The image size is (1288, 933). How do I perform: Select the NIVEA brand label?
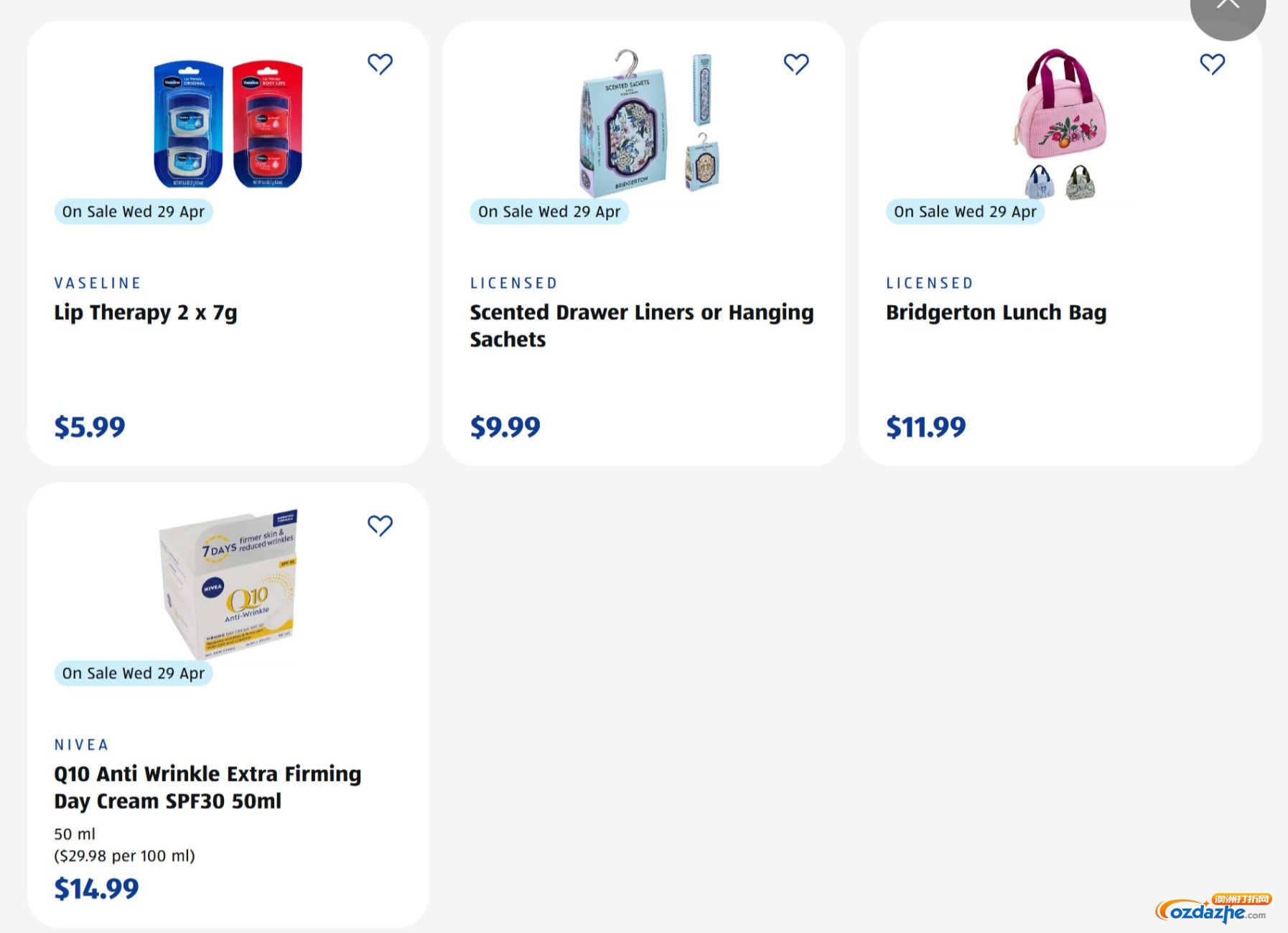[x=81, y=745]
